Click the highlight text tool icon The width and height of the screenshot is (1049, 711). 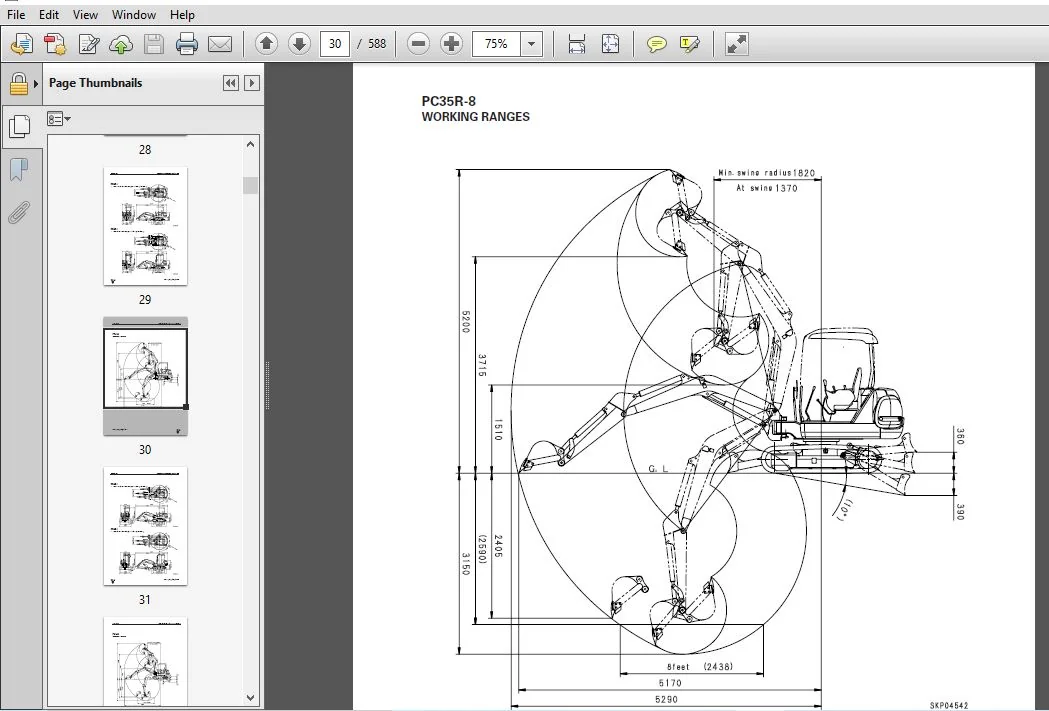[689, 44]
